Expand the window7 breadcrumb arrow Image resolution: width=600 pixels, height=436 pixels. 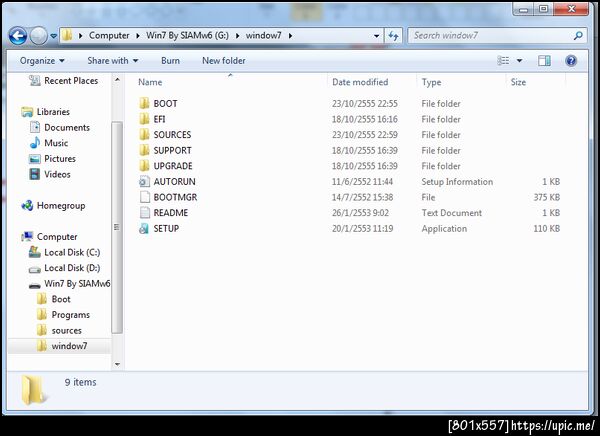[x=291, y=36]
